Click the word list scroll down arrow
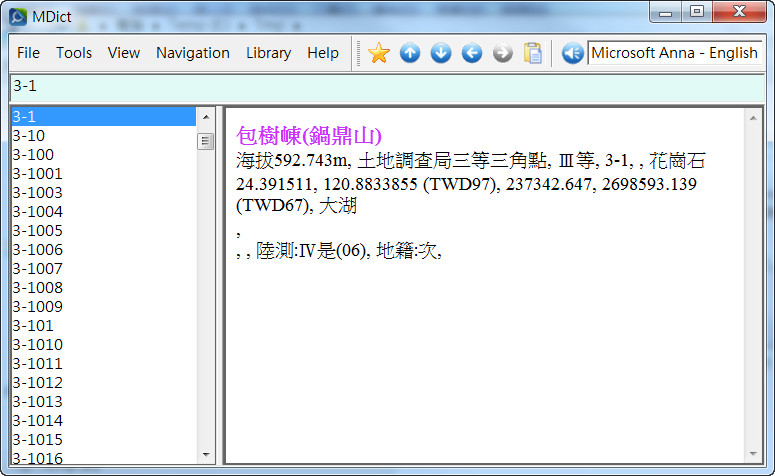Screen dimensions: 775x476 point(206,453)
